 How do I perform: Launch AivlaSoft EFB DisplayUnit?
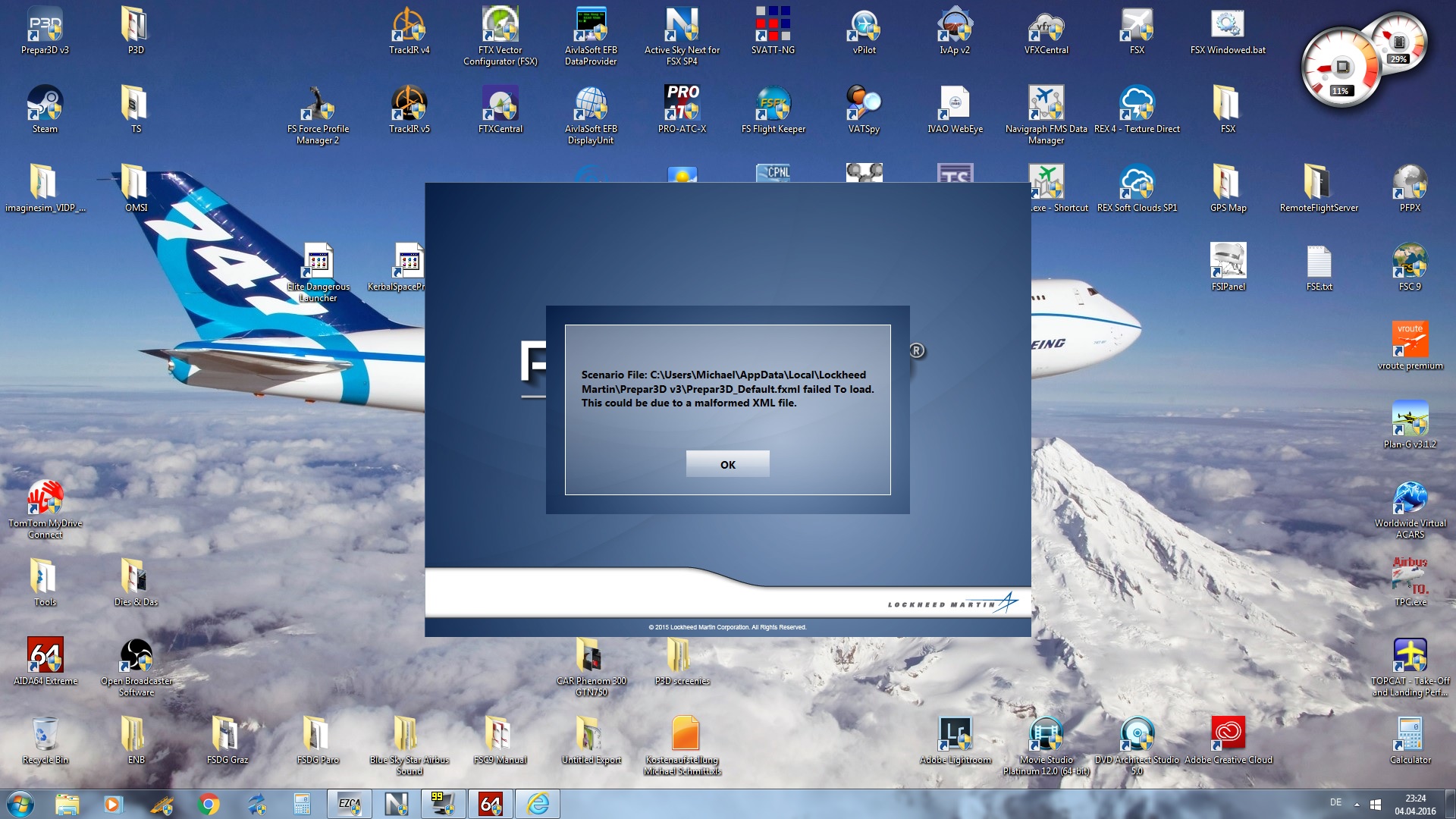point(591,115)
